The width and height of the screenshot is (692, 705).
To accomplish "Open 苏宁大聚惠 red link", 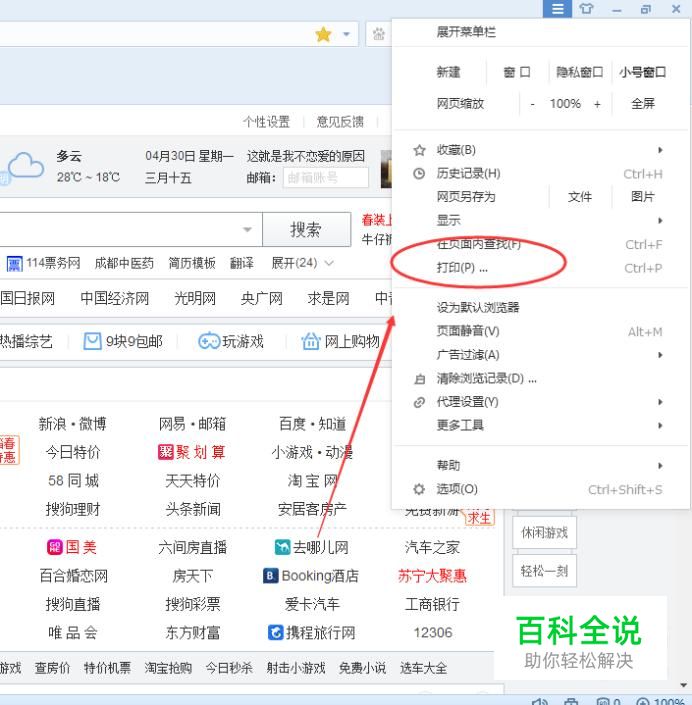I will click(x=432, y=576).
